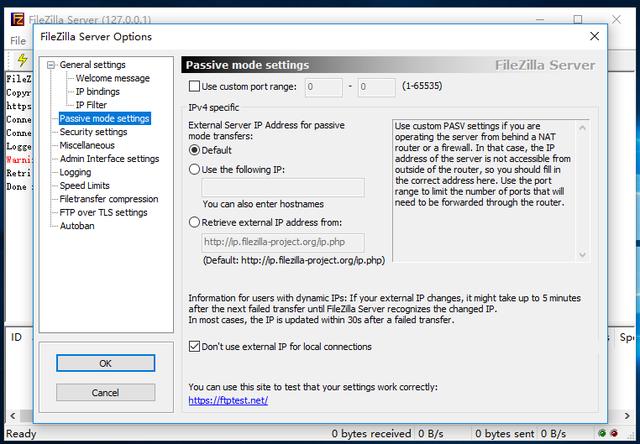Select the Use the following IP radio button
Screen dimensions: 640x444
(194, 169)
